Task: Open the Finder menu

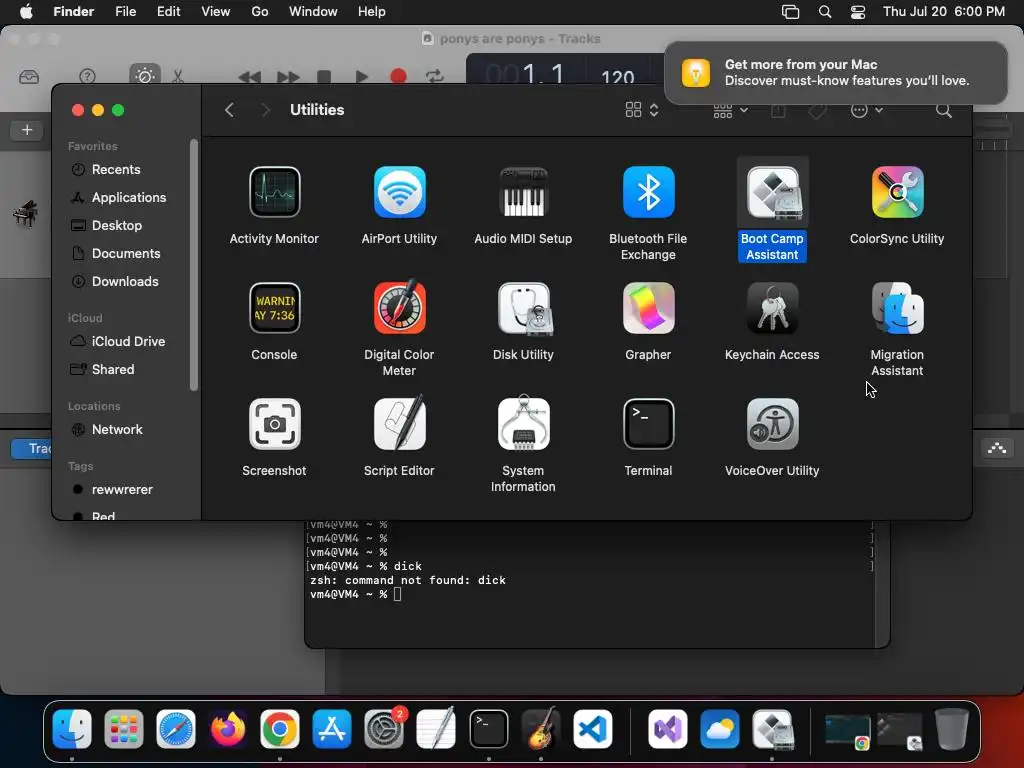Action: coord(73,12)
